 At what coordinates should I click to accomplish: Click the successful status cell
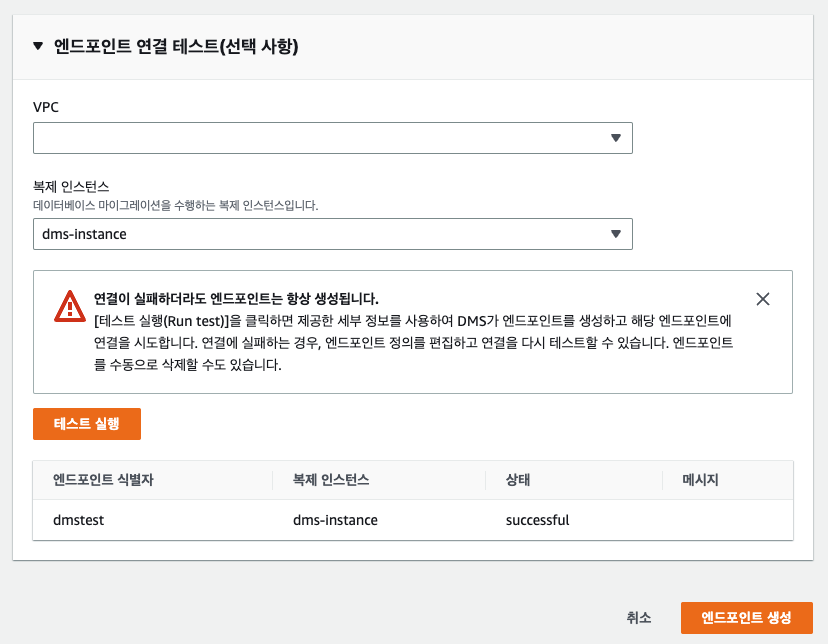(538, 520)
